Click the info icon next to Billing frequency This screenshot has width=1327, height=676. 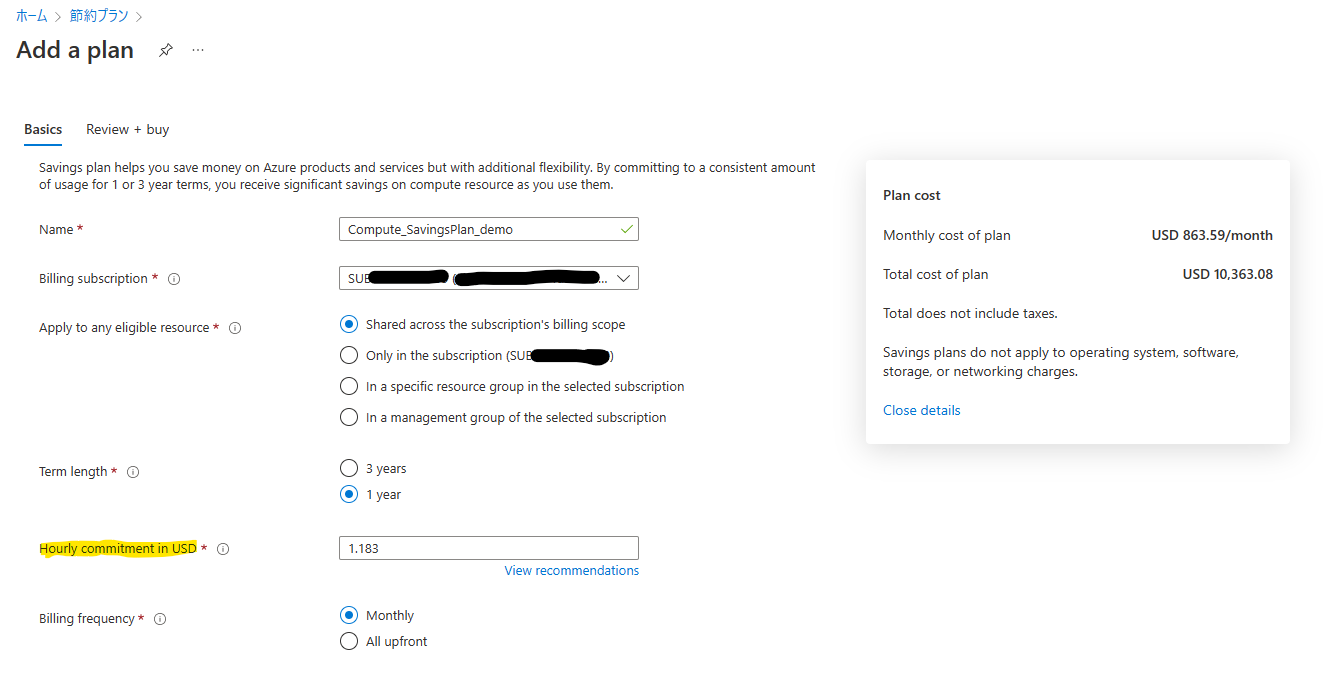[160, 618]
